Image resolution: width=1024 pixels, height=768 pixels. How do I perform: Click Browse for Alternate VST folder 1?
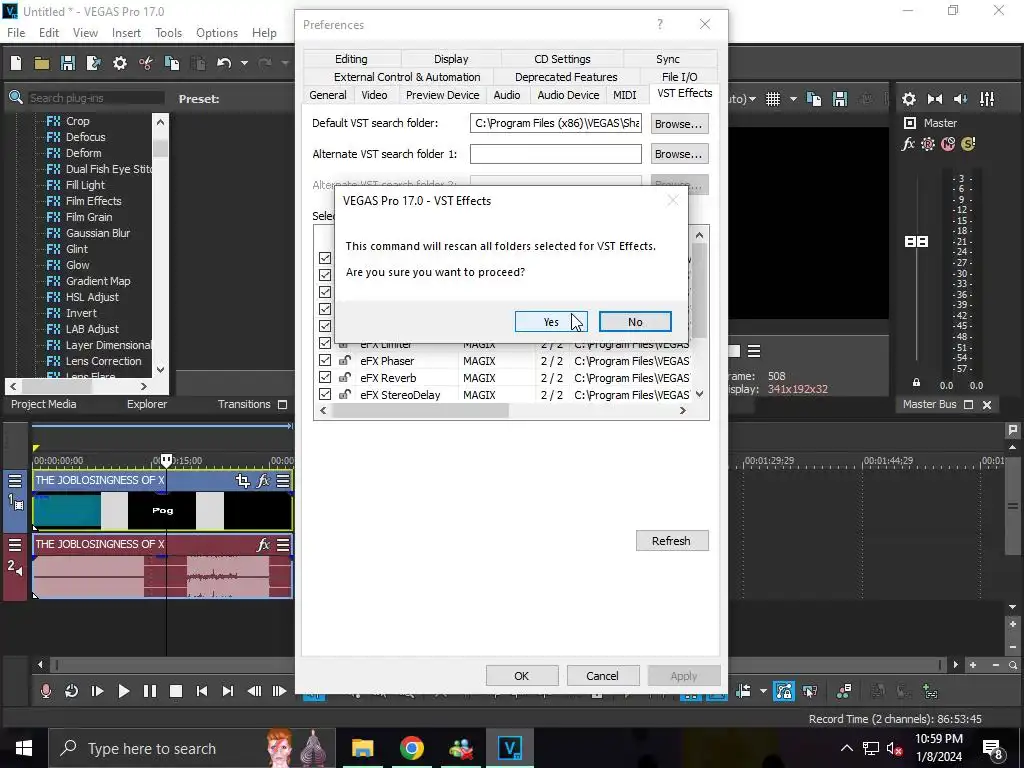(x=679, y=154)
